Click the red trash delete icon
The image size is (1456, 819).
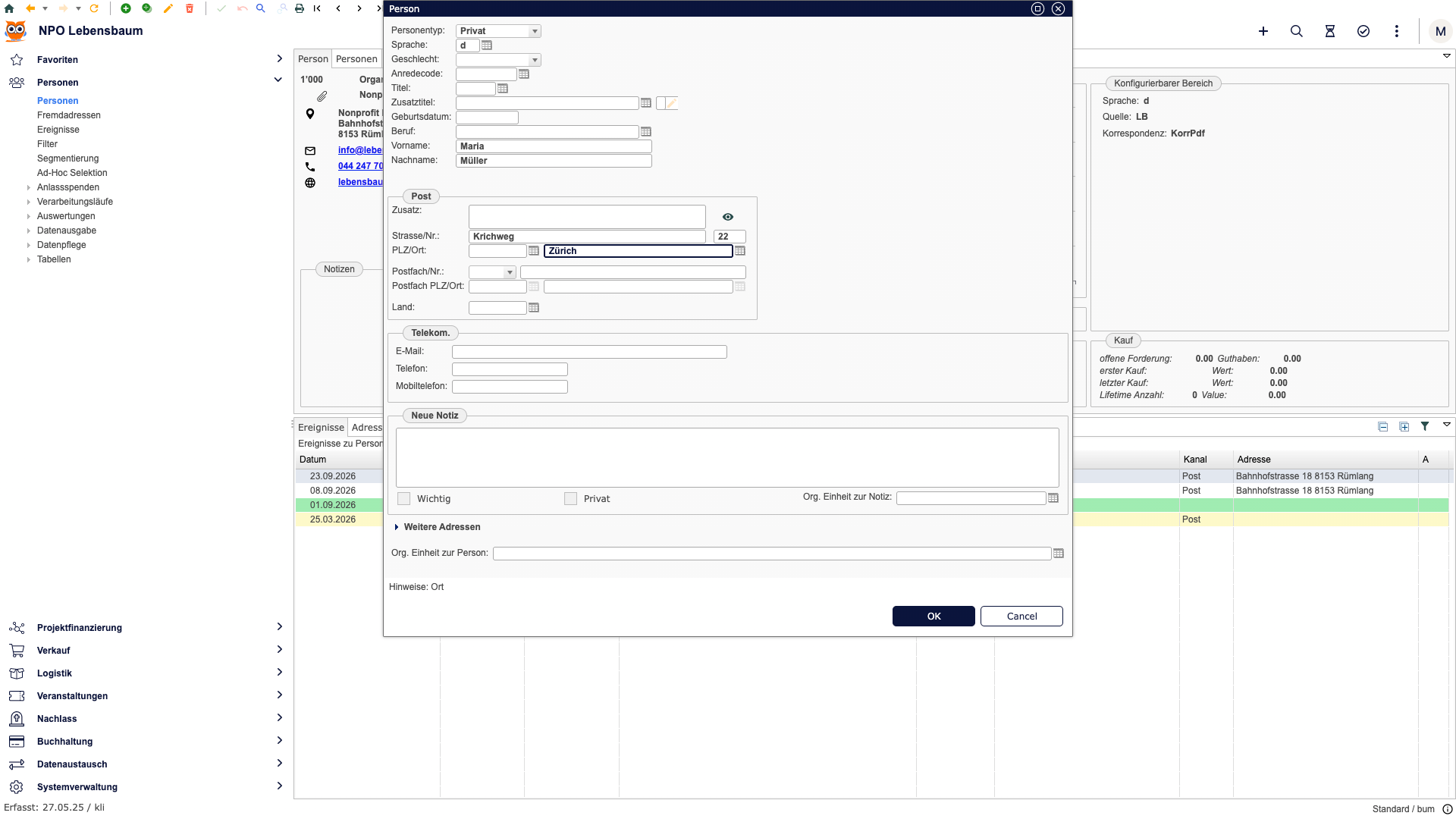[x=190, y=8]
